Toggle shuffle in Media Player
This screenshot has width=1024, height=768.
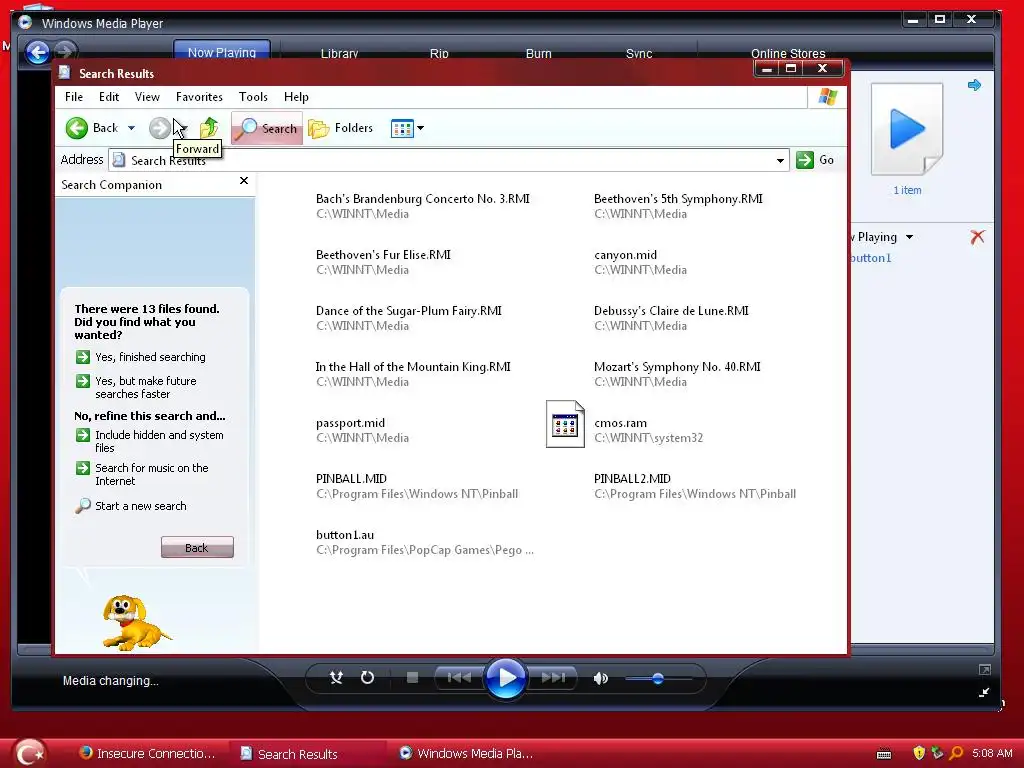tap(336, 678)
